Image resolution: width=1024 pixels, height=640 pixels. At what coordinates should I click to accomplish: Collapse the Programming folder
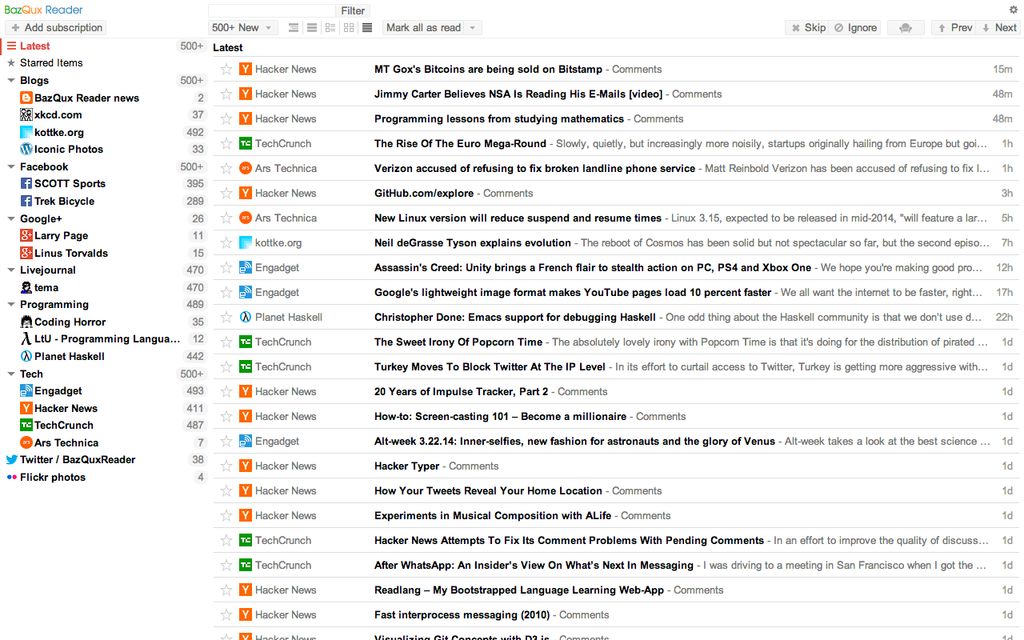[x=9, y=304]
